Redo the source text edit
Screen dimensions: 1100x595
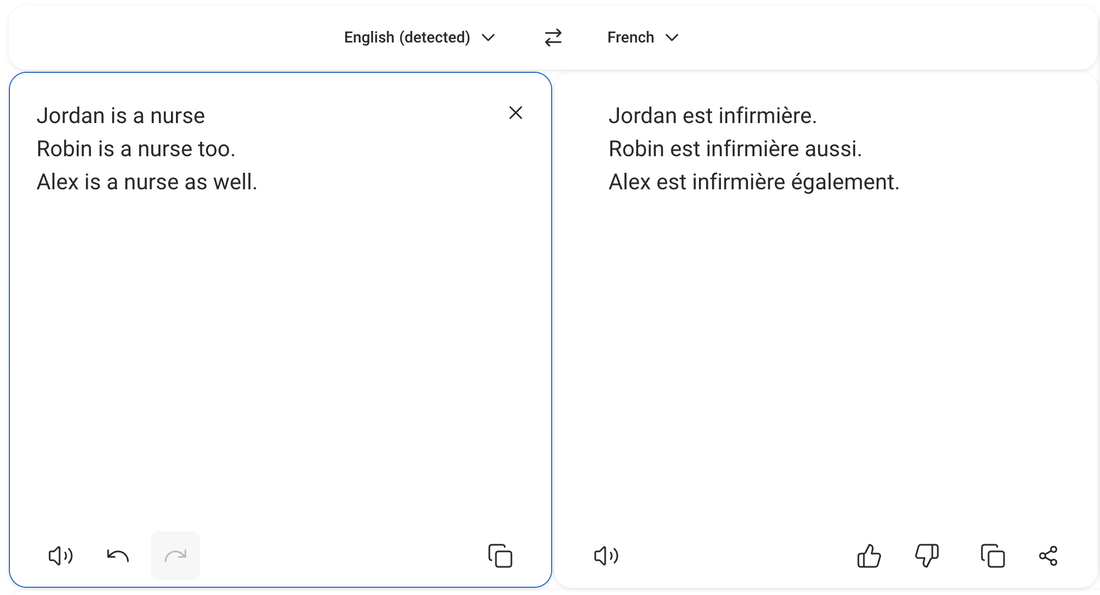[175, 556]
